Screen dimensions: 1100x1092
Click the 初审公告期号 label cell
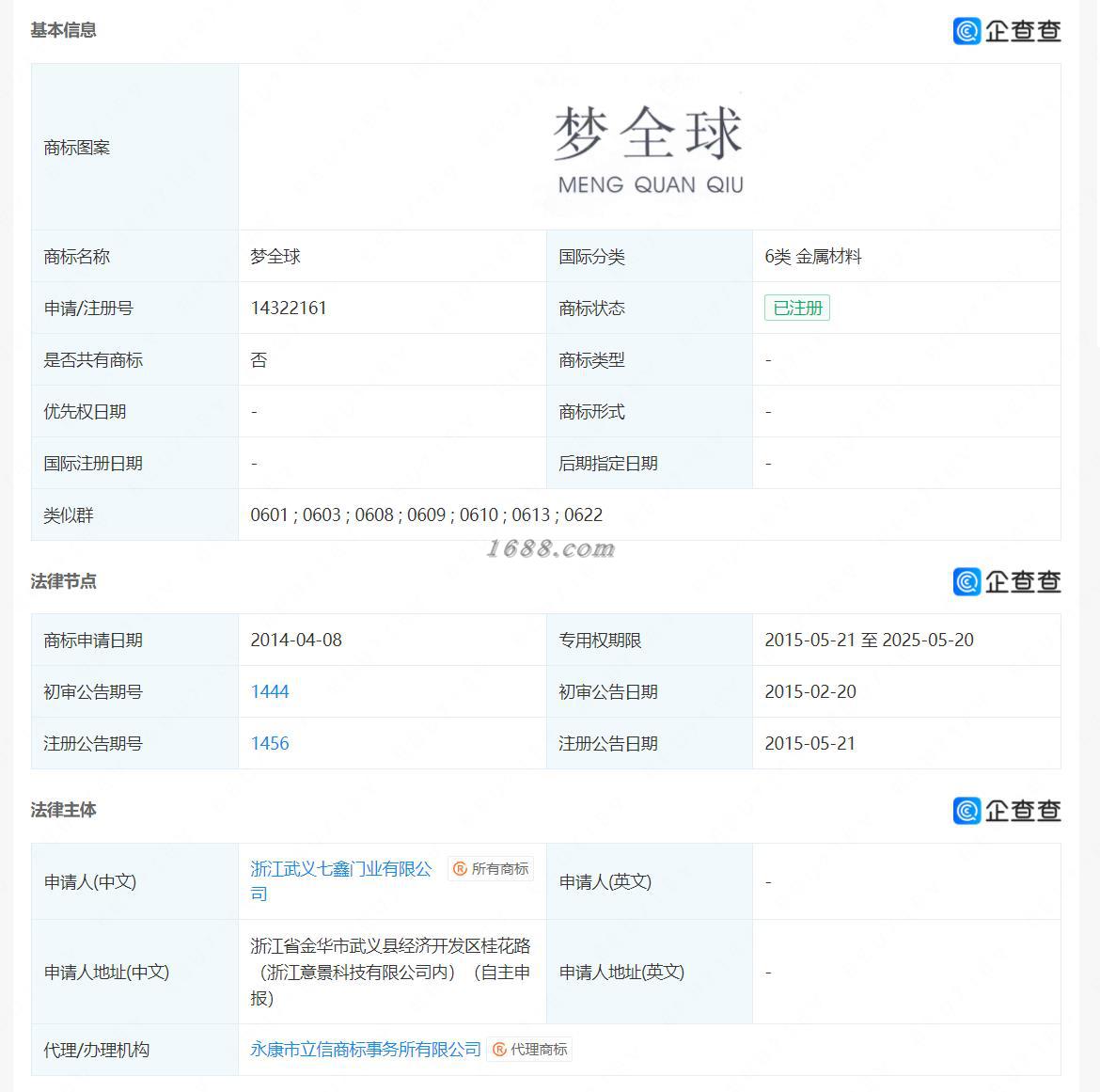tap(134, 691)
